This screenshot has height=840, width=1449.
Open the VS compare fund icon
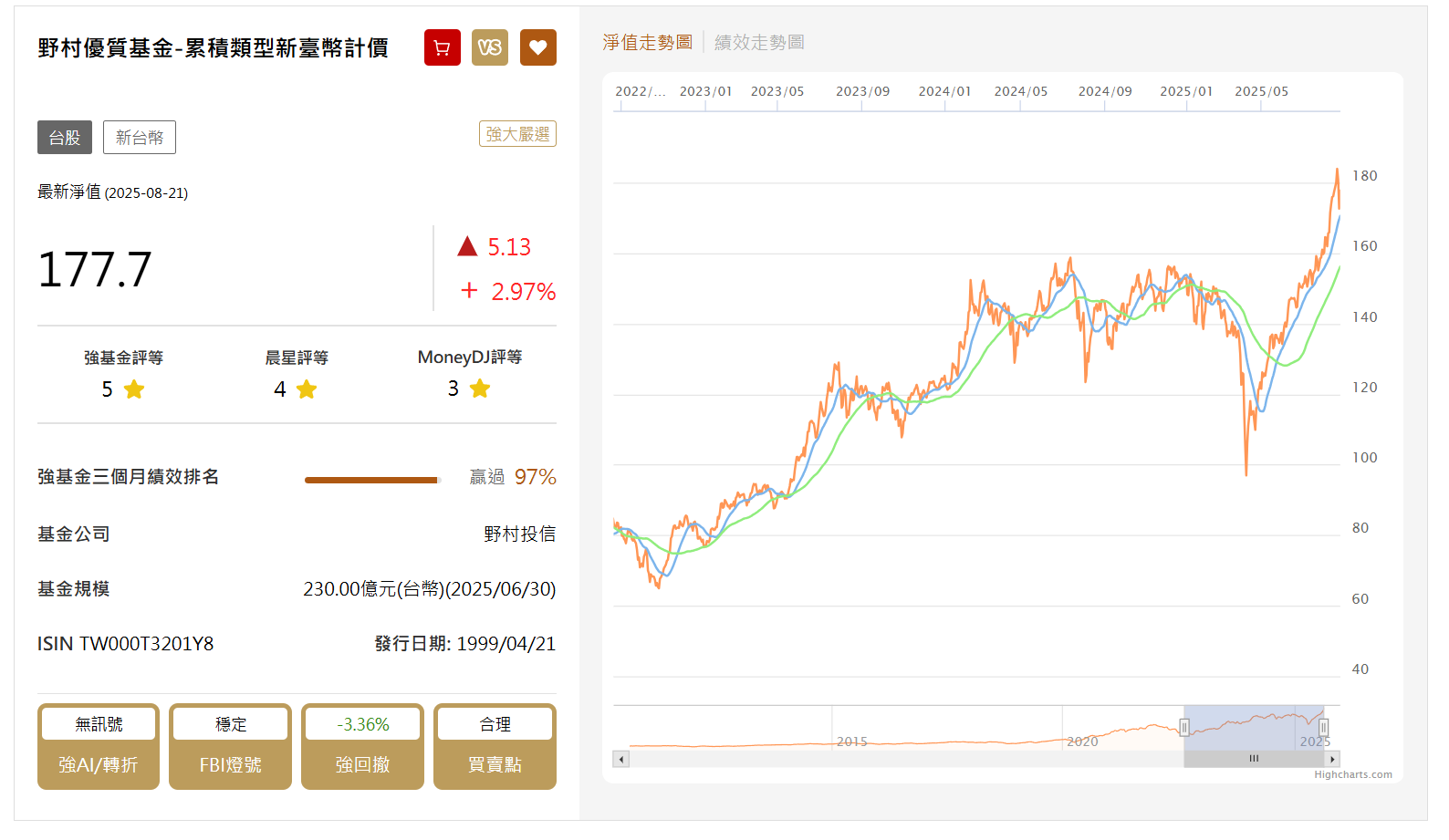490,47
